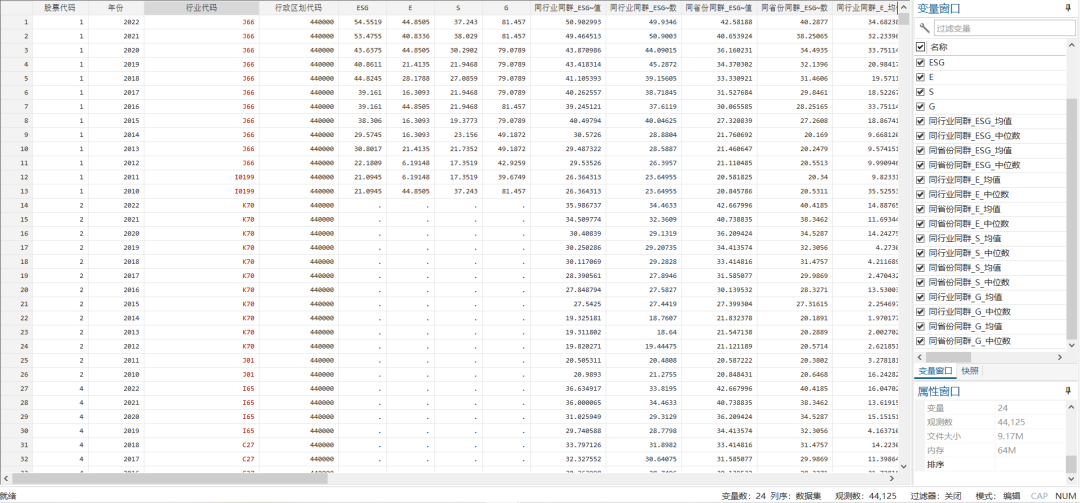This screenshot has width=1080, height=503.
Task: Click the 文件大小 property row
Action: tap(990, 436)
